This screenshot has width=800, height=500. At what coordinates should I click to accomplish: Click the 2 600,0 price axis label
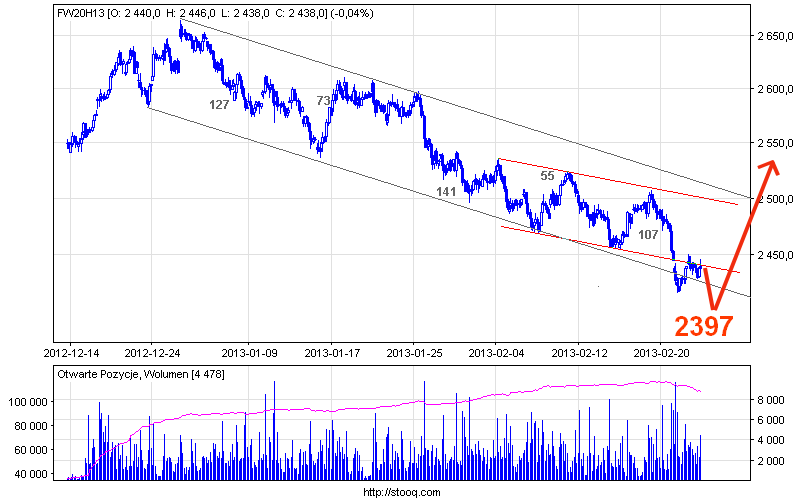pos(775,89)
